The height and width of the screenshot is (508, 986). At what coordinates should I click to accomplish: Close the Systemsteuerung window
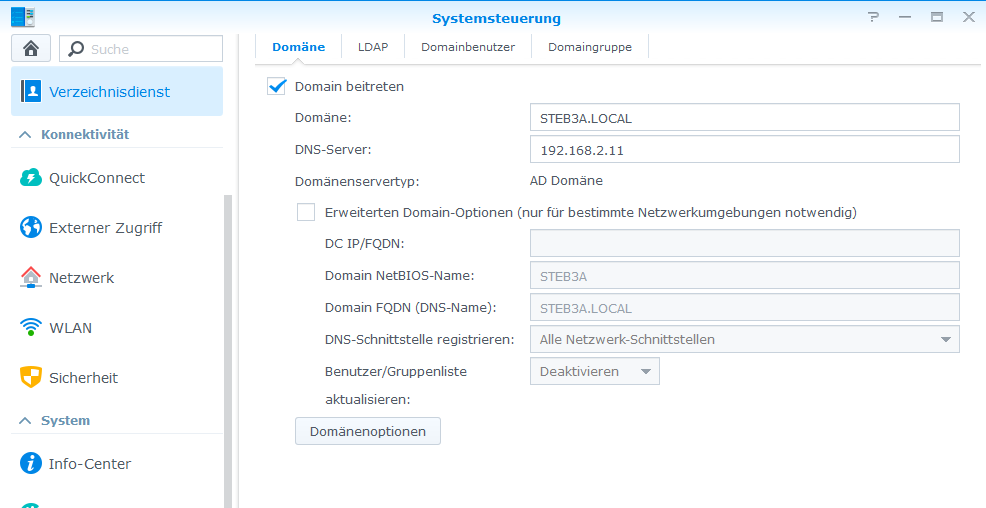969,18
